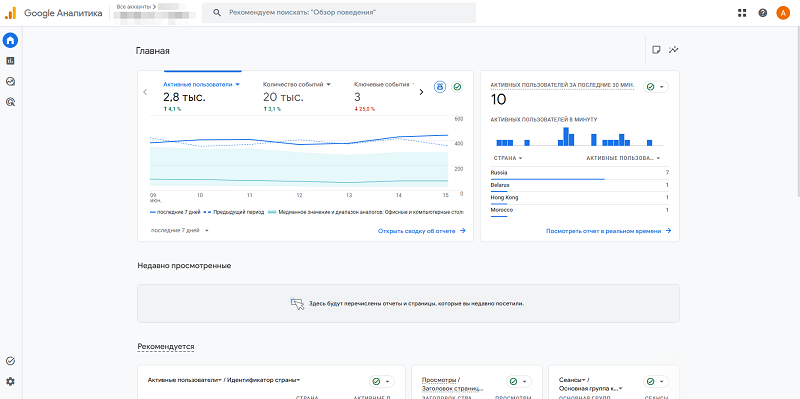
Task: Open the Insights sparkline icon
Action: [674, 50]
